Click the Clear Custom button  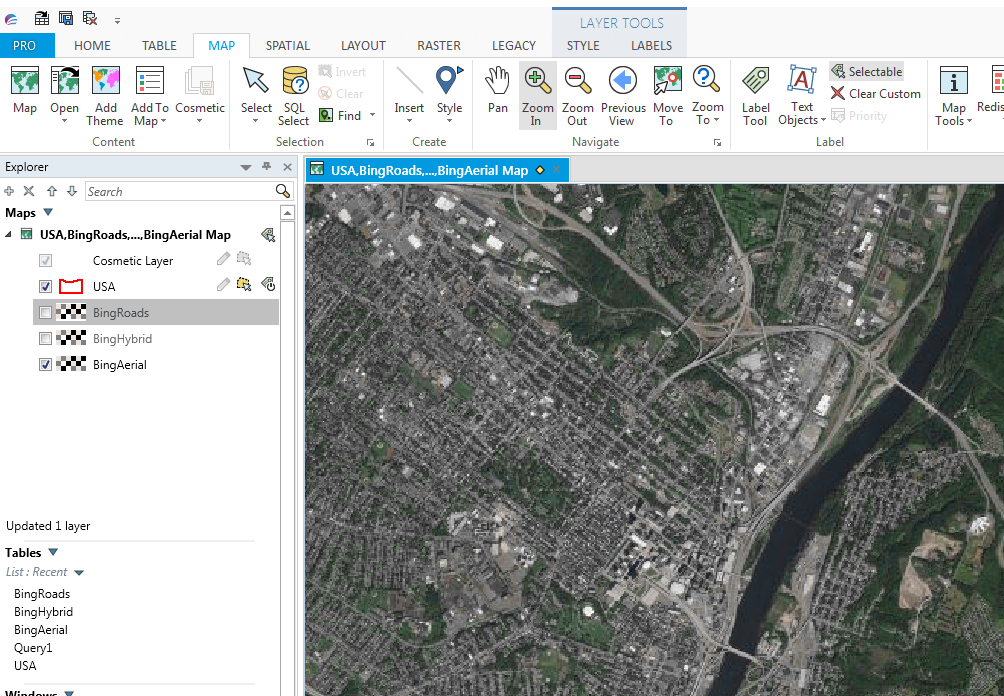click(876, 93)
